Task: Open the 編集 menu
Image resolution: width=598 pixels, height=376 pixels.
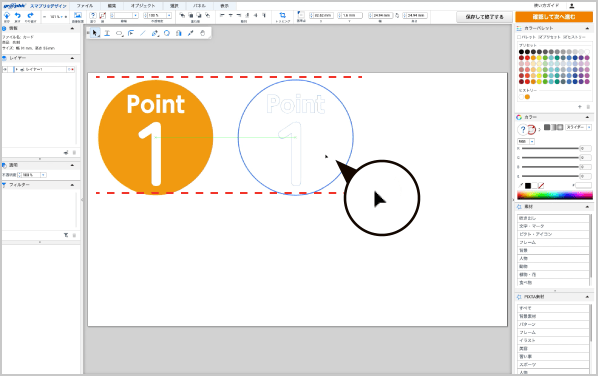Action: 112,6
